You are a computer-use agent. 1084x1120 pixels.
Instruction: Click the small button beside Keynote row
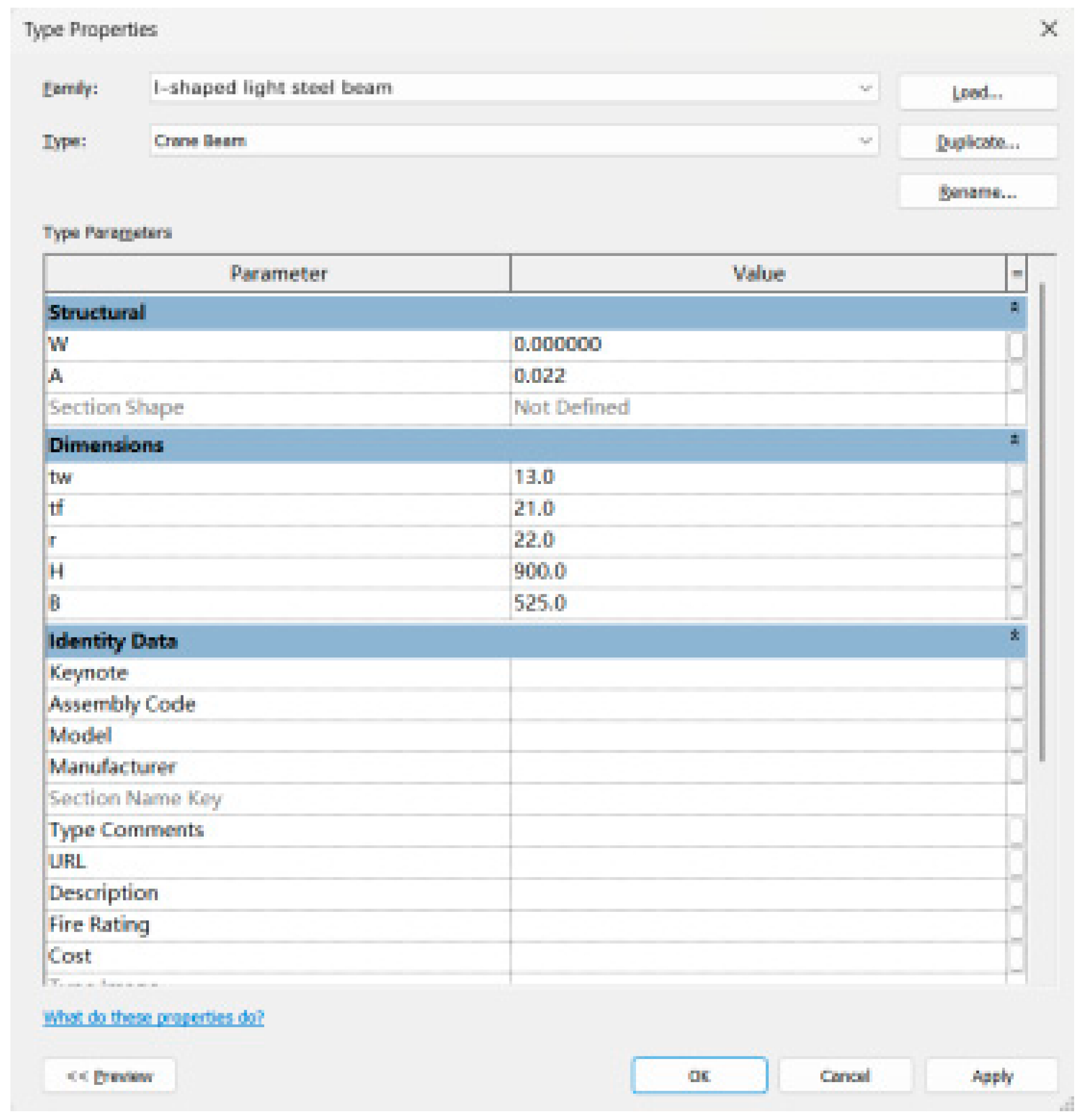pos(1016,673)
